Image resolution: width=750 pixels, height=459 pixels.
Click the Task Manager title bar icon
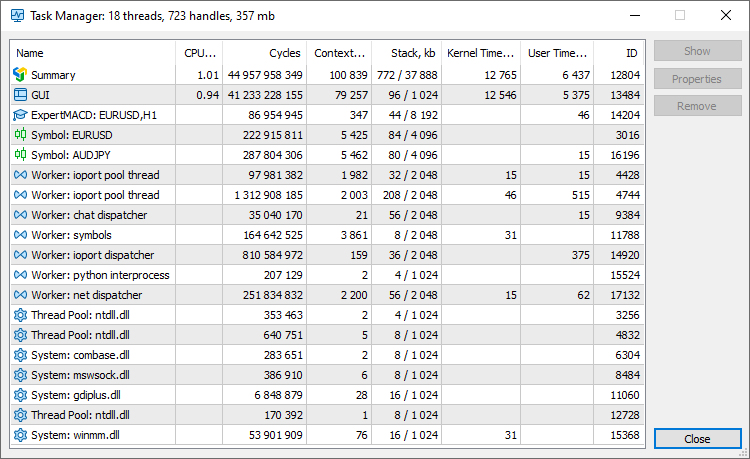[17, 16]
